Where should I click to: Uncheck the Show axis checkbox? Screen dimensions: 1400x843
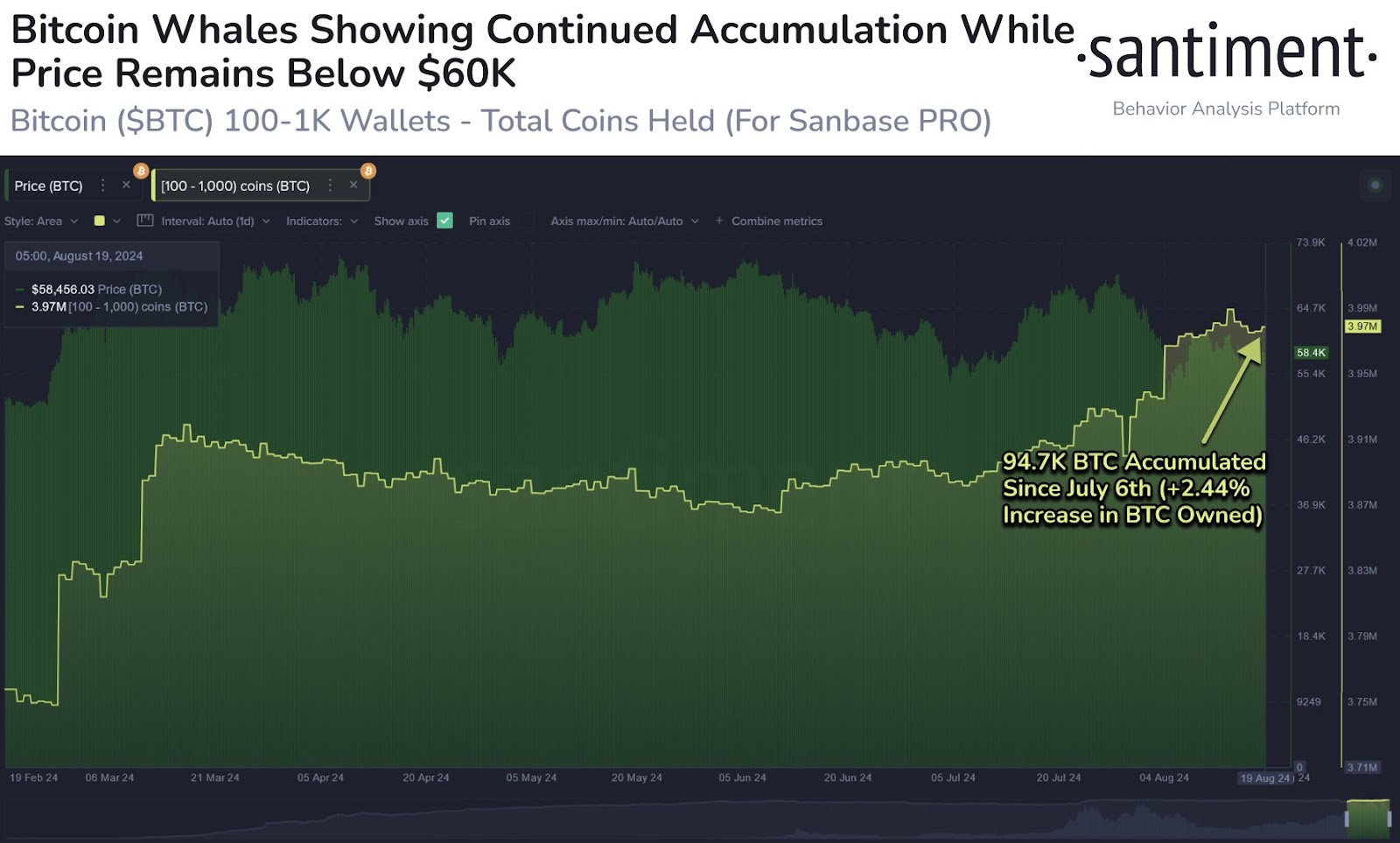coord(445,221)
